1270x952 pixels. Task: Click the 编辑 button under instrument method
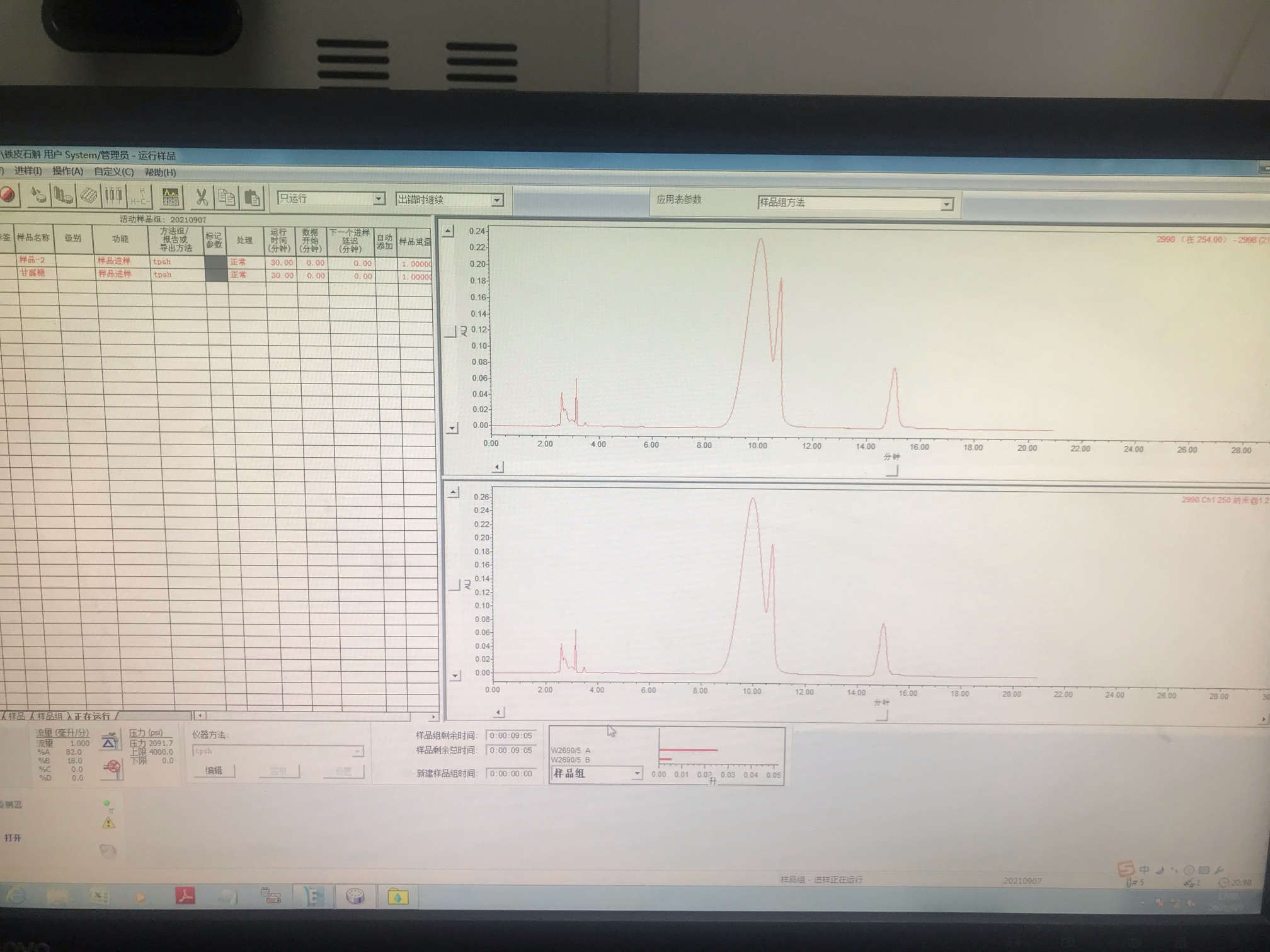click(x=214, y=771)
